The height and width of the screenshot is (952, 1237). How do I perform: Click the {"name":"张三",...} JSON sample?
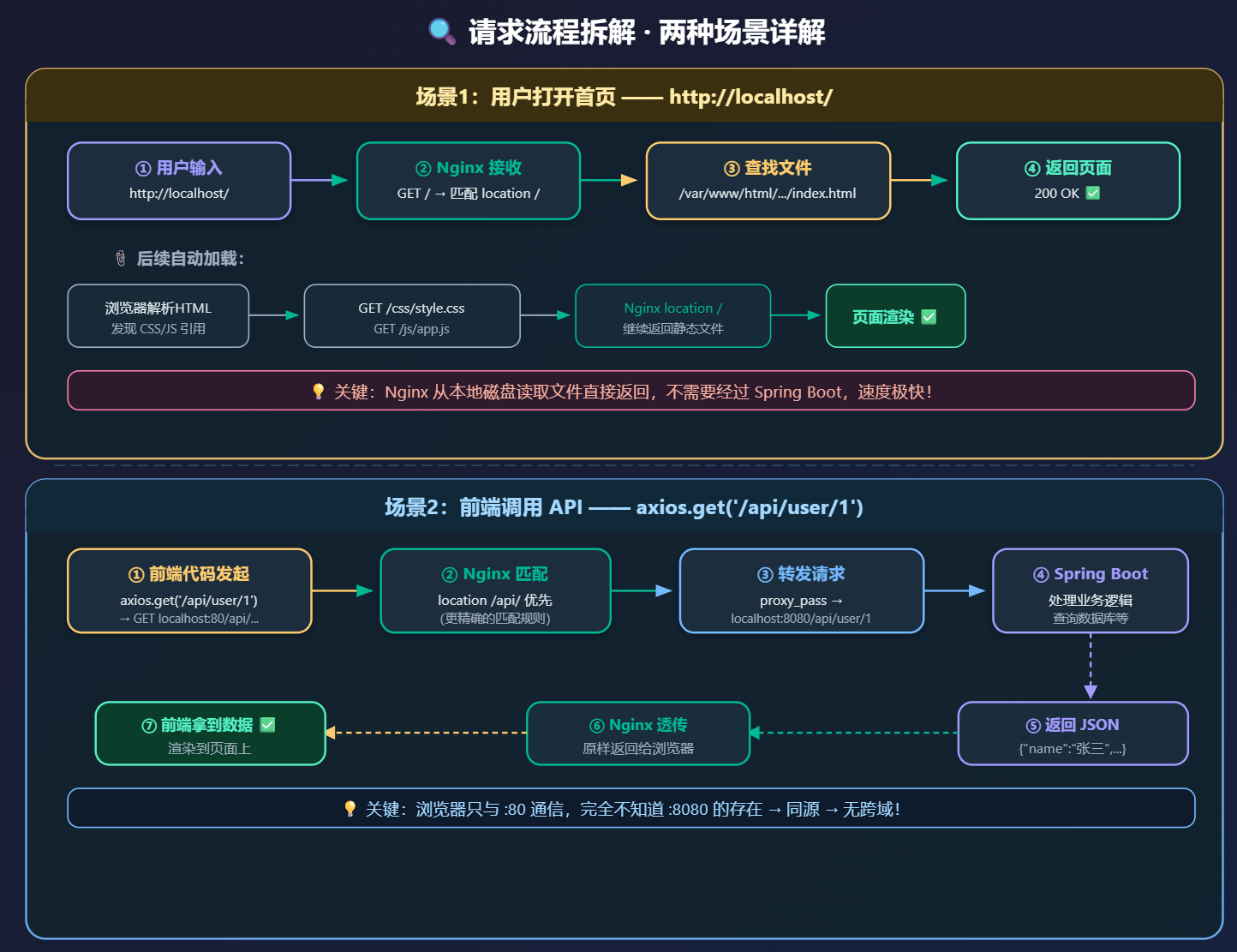(x=1073, y=748)
